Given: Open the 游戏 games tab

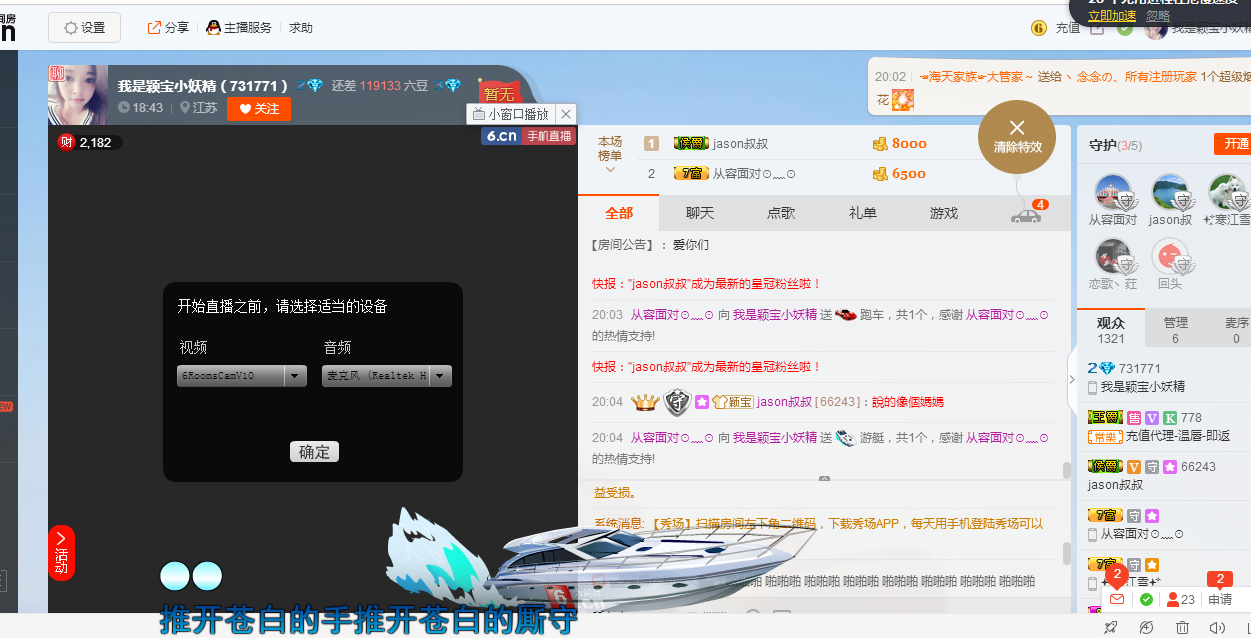Looking at the screenshot, I should pyautogui.click(x=943, y=213).
